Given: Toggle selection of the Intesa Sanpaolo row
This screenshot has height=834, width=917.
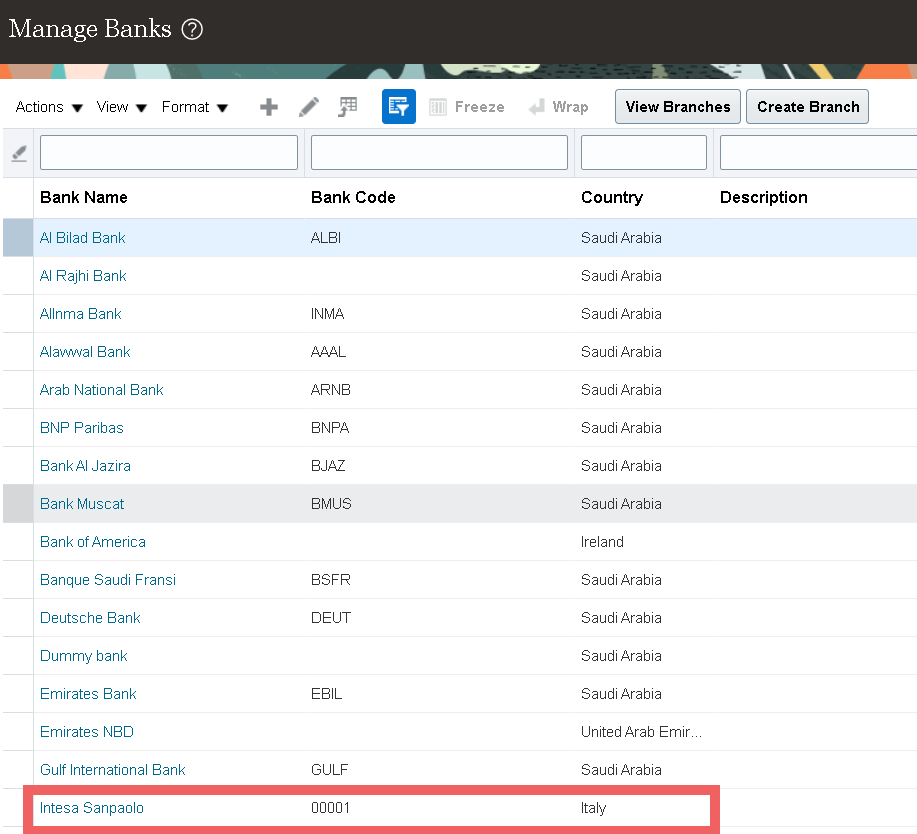Looking at the screenshot, I should (17, 808).
